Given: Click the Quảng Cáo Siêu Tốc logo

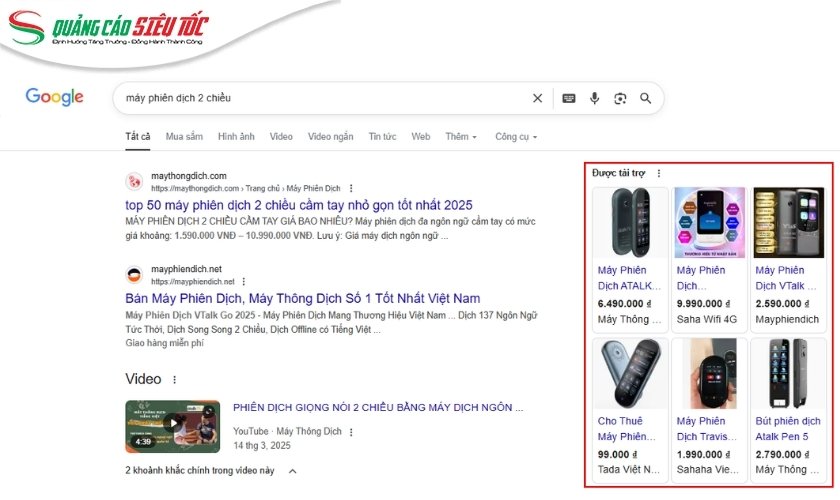Looking at the screenshot, I should pyautogui.click(x=109, y=28).
